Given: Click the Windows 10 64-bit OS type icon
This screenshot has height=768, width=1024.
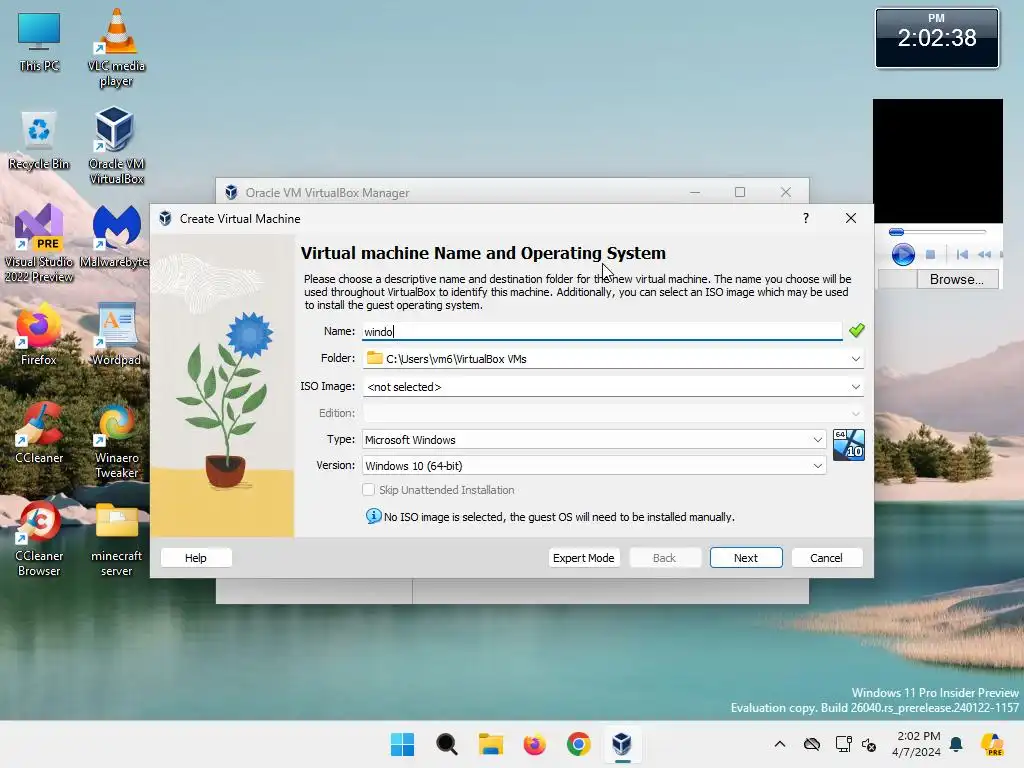Looking at the screenshot, I should pyautogui.click(x=848, y=445).
